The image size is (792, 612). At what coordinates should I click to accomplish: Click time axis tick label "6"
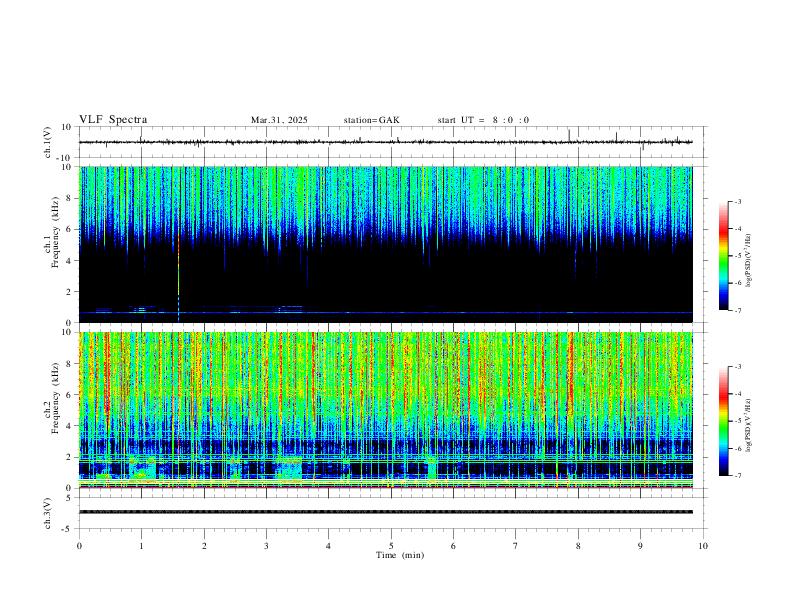pos(454,546)
